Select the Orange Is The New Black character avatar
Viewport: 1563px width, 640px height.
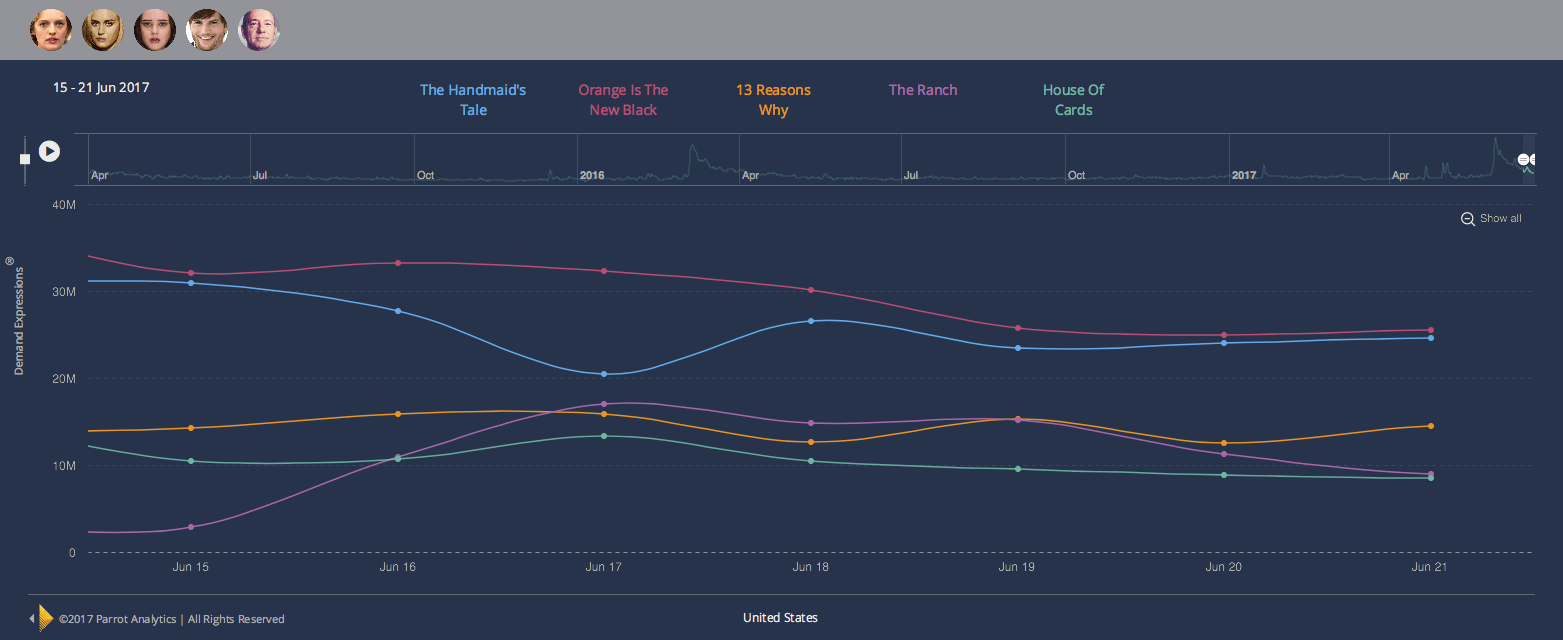tap(103, 29)
